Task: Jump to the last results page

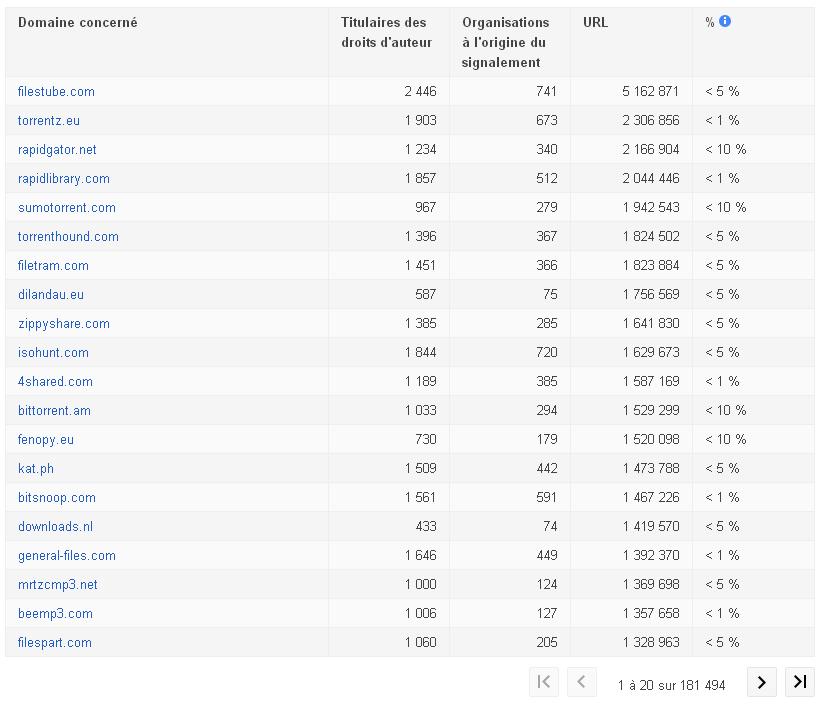Action: 799,682
